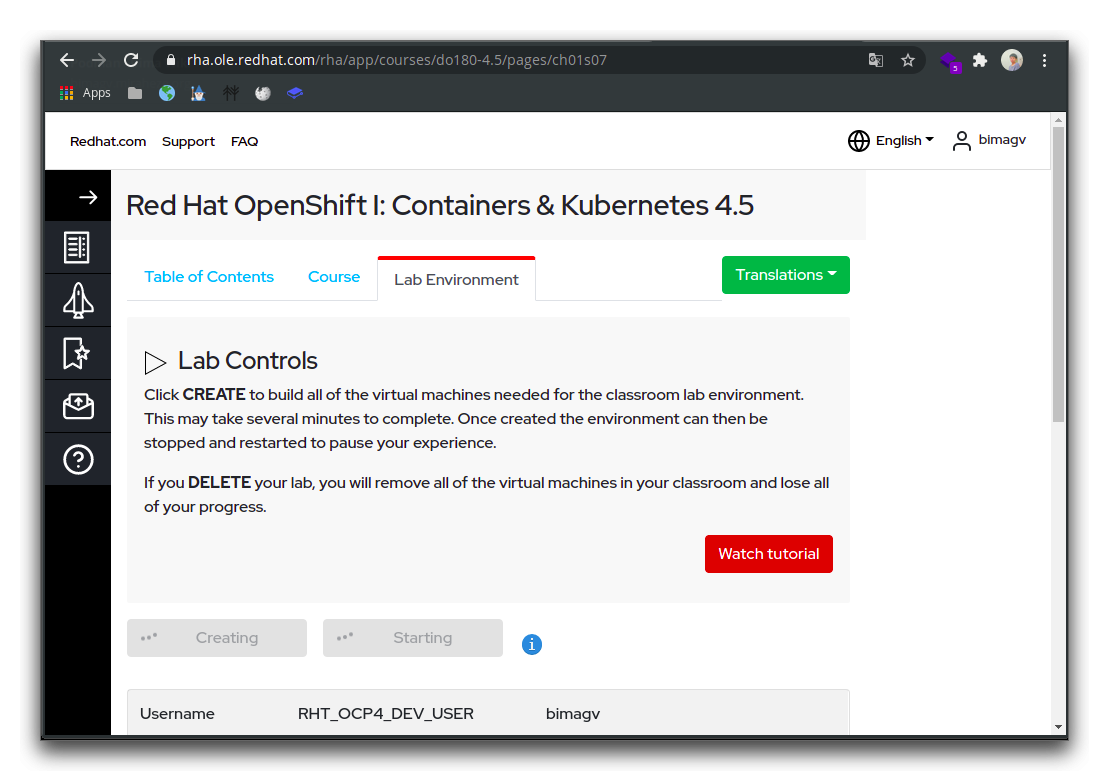The height and width of the screenshot is (781, 1109).
Task: Click the rocket sidebar icon
Action: click(x=78, y=301)
